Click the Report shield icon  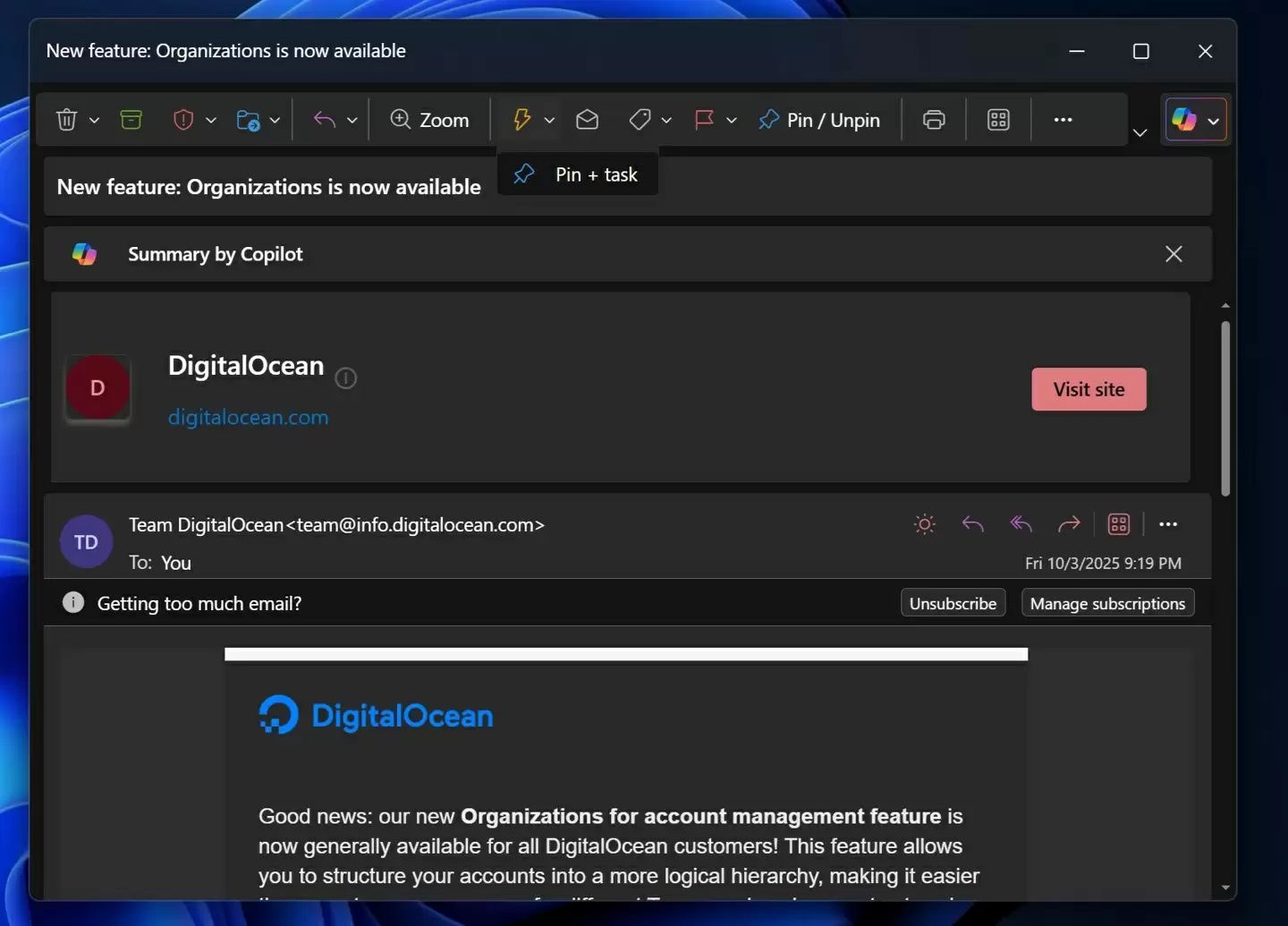[x=183, y=120]
